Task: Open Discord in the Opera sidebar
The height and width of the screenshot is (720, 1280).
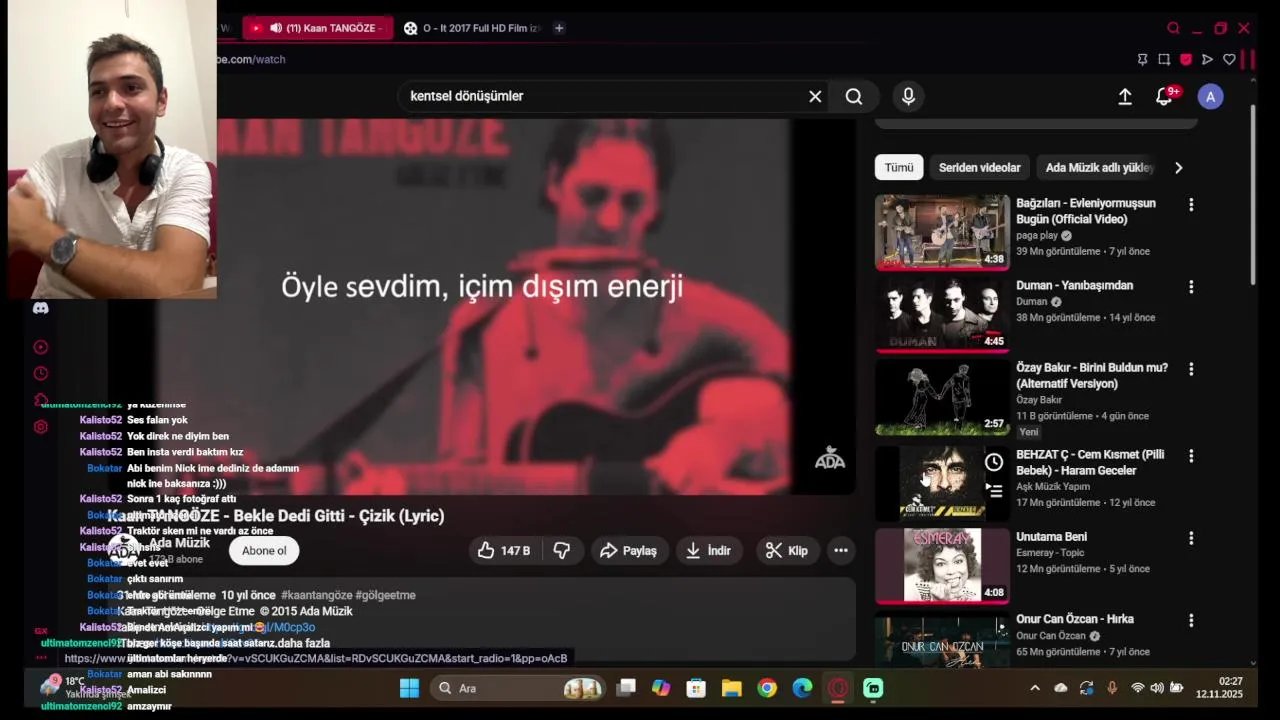Action: pos(41,308)
